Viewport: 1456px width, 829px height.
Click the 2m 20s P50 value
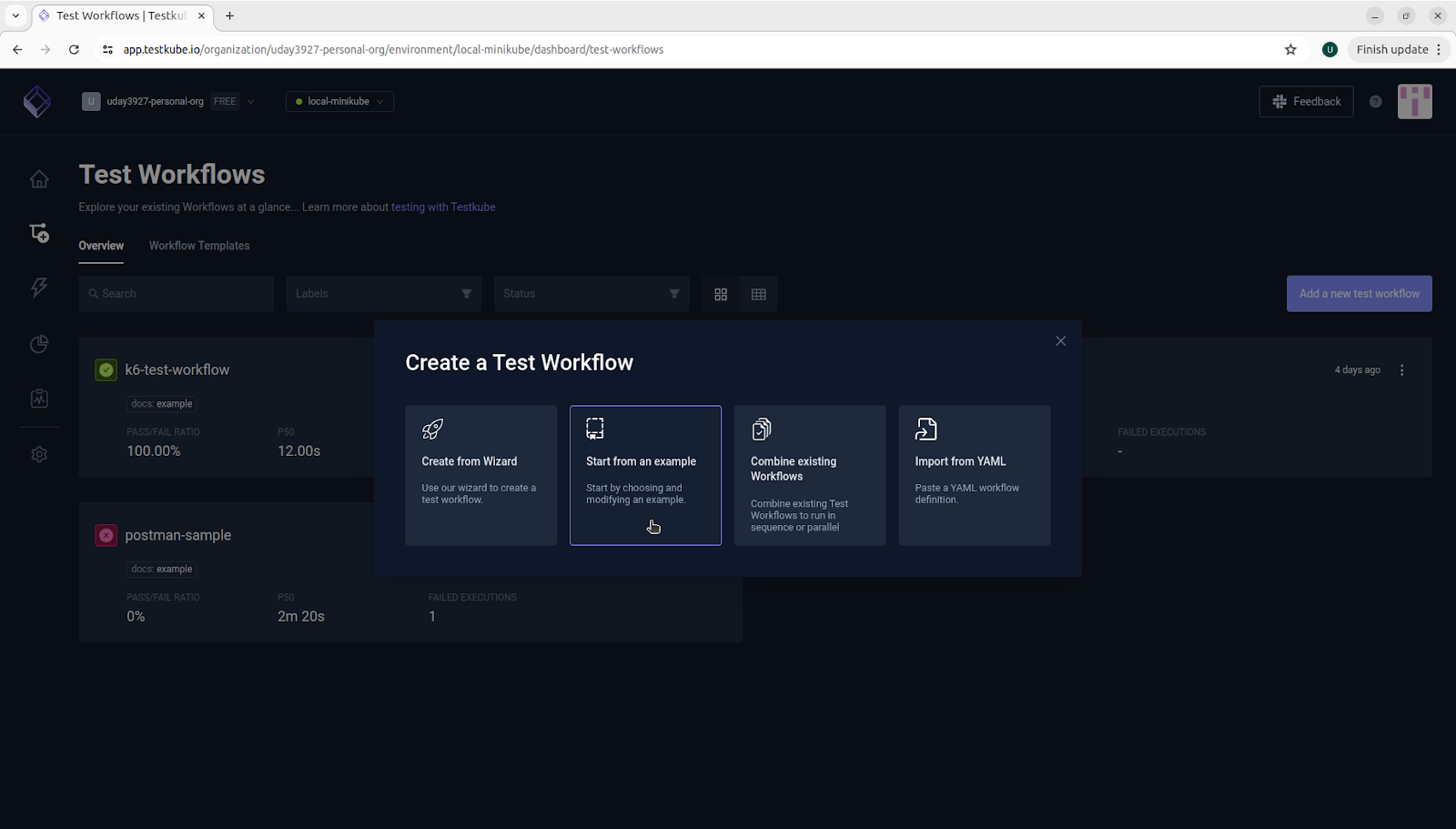301,617
